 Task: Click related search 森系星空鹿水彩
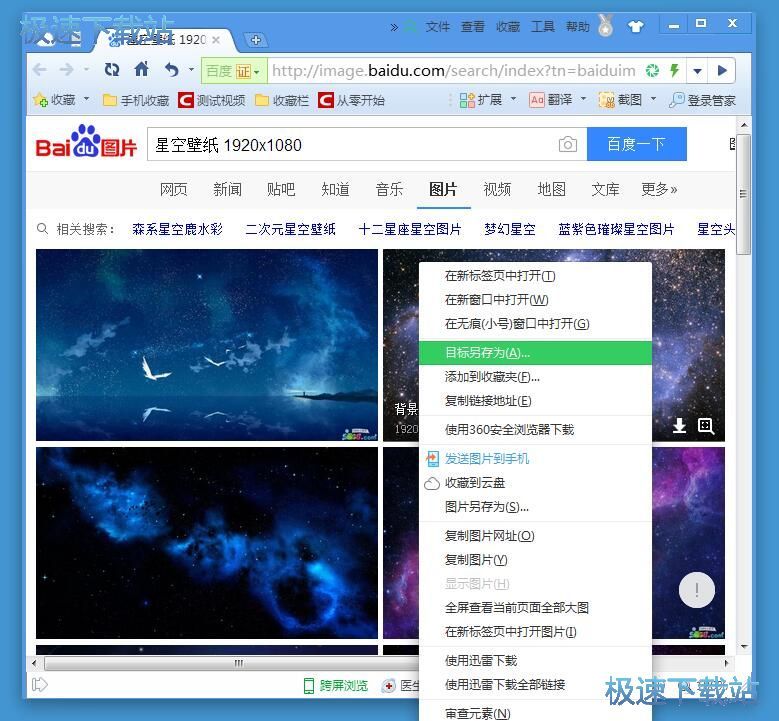[x=177, y=229]
